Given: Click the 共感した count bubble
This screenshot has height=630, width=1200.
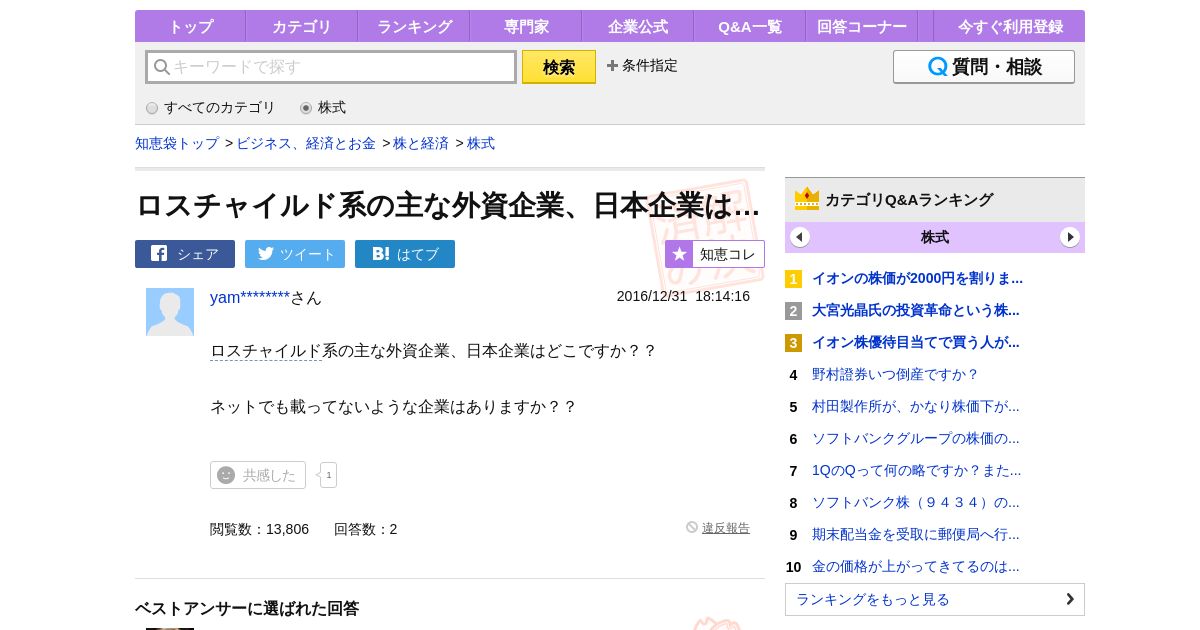Looking at the screenshot, I should (x=328, y=475).
